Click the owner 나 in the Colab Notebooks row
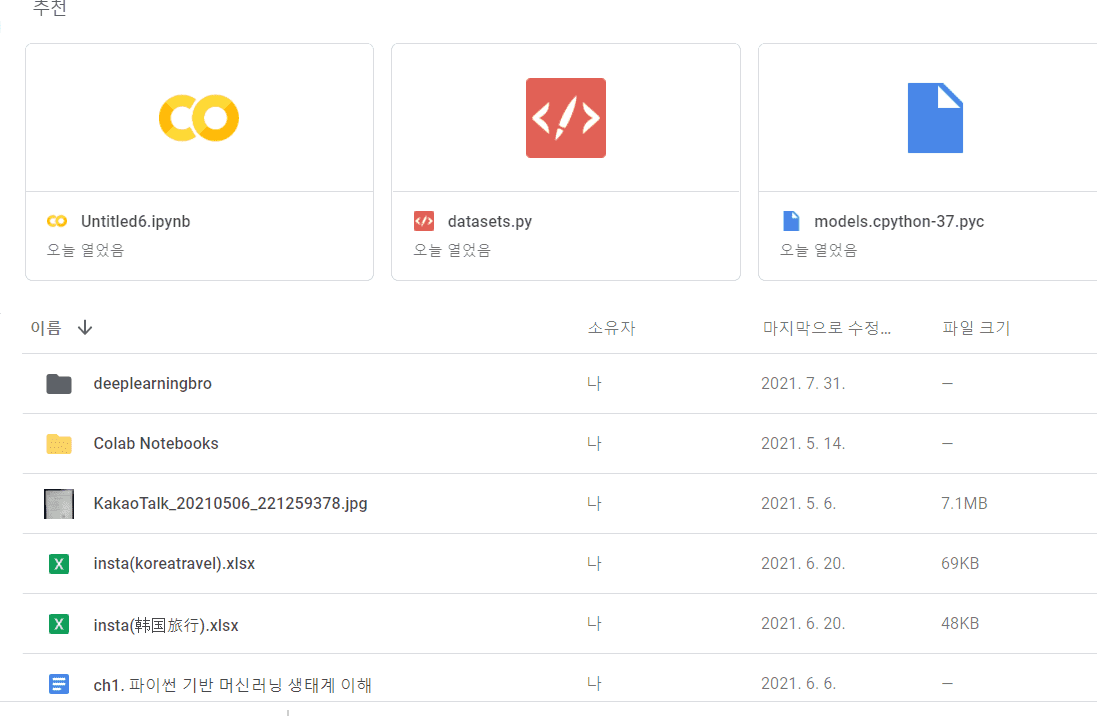Screen dimensions: 1097x716 [594, 444]
